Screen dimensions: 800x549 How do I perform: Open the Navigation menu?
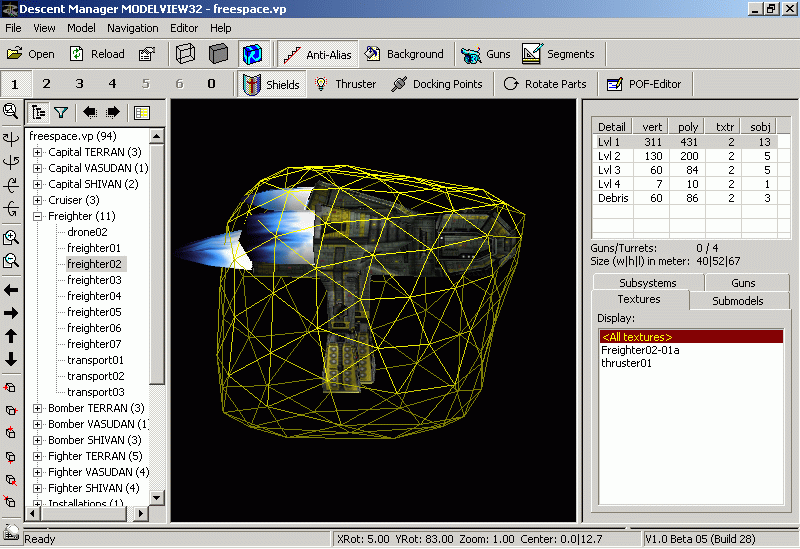(x=133, y=28)
